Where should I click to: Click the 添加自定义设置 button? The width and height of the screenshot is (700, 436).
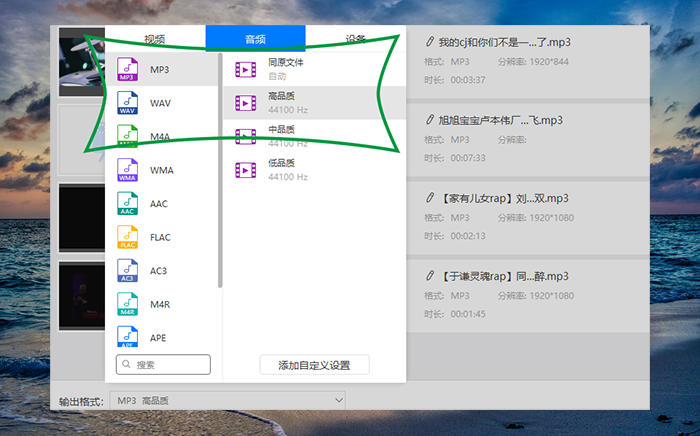click(x=314, y=365)
